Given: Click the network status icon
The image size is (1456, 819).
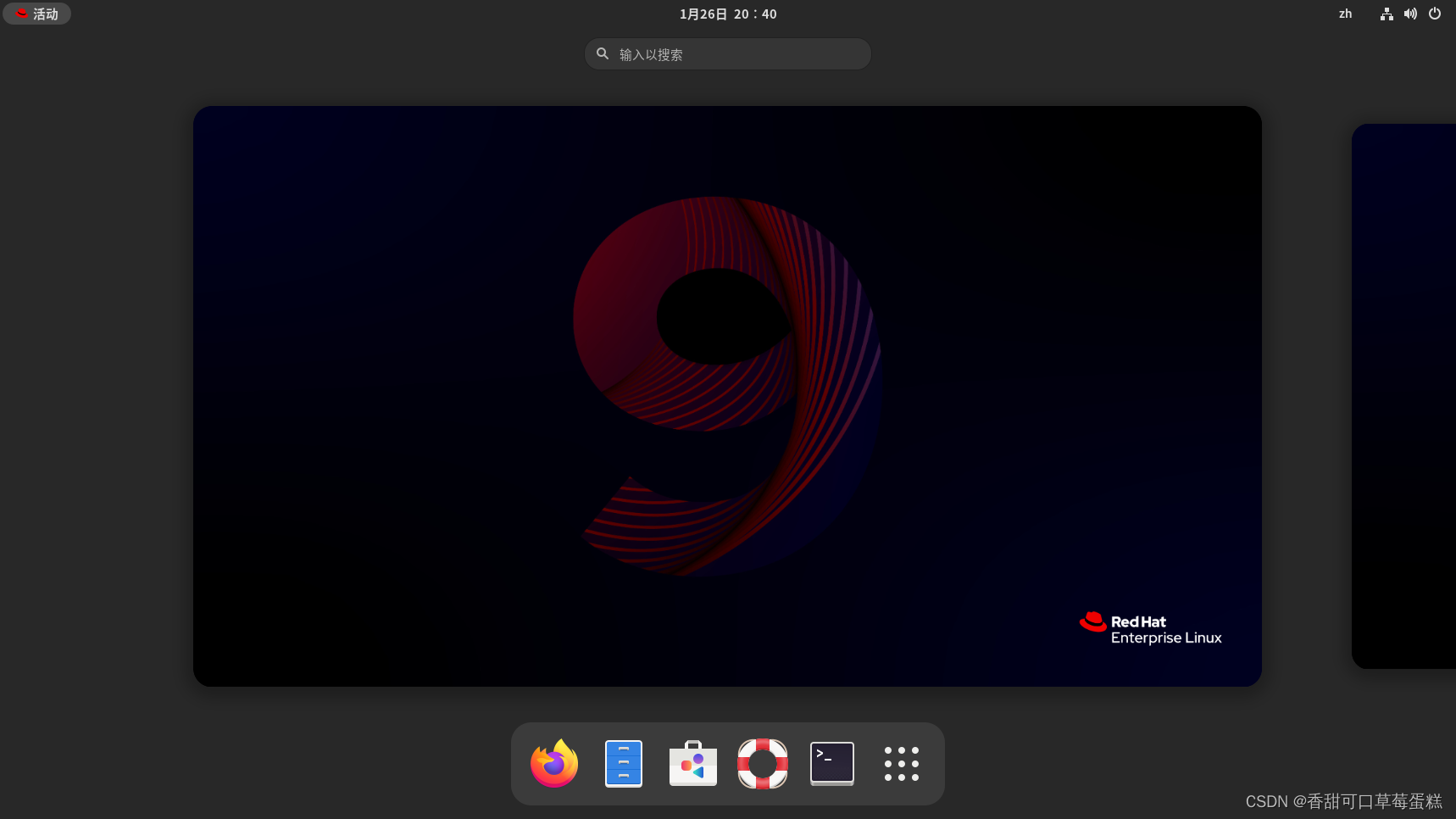Looking at the screenshot, I should coord(1387,14).
